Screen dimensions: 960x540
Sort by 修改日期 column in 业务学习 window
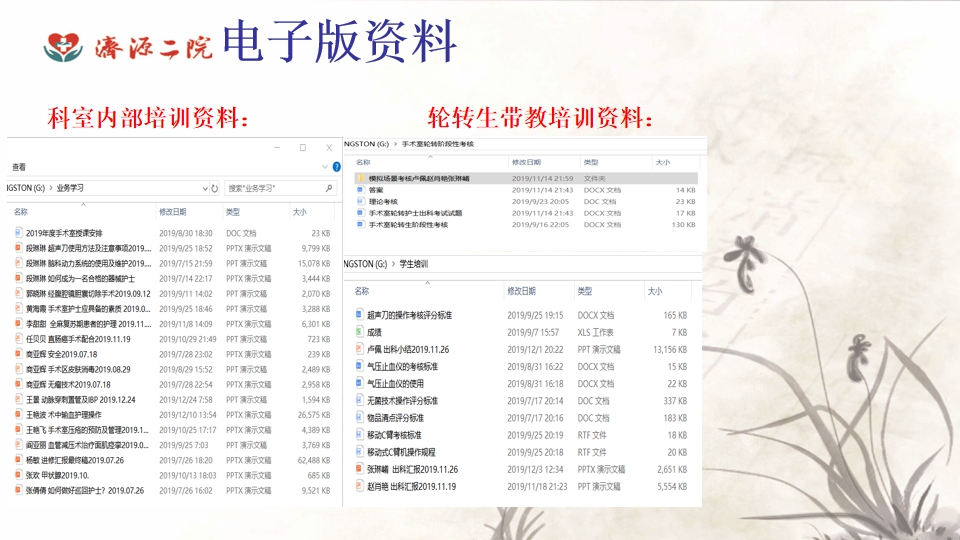pyautogui.click(x=172, y=212)
